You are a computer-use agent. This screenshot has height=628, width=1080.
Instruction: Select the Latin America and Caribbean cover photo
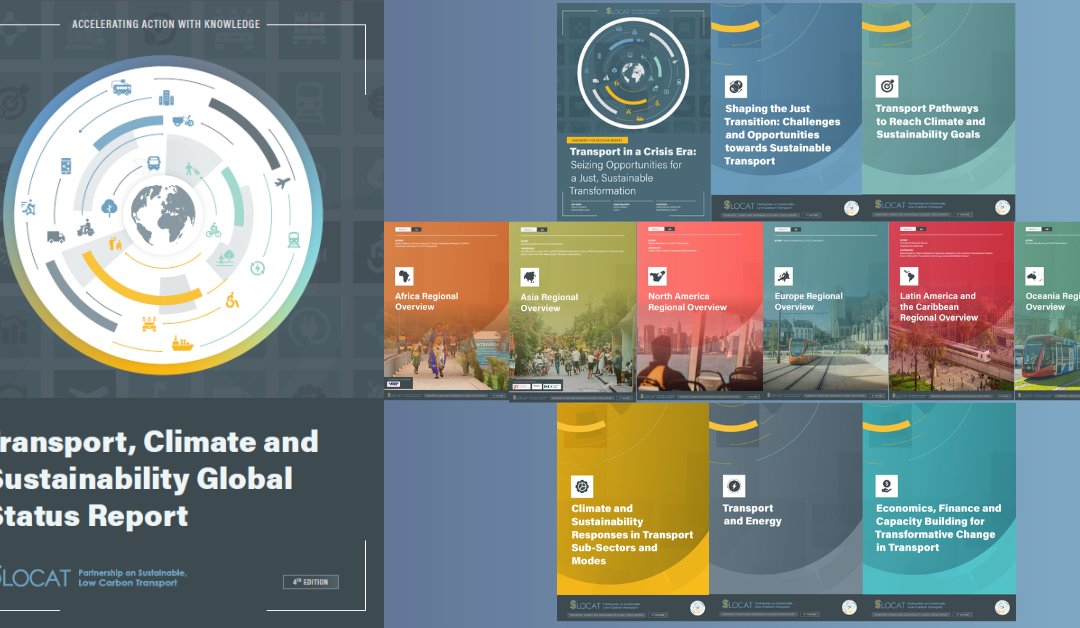(x=950, y=355)
